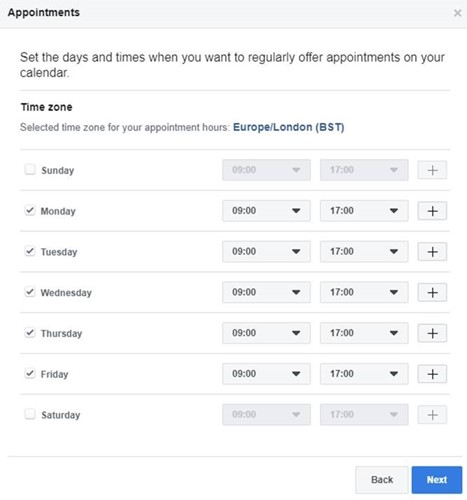The height and width of the screenshot is (500, 467).
Task: Uncheck the Wednesday checkbox
Action: click(30, 292)
